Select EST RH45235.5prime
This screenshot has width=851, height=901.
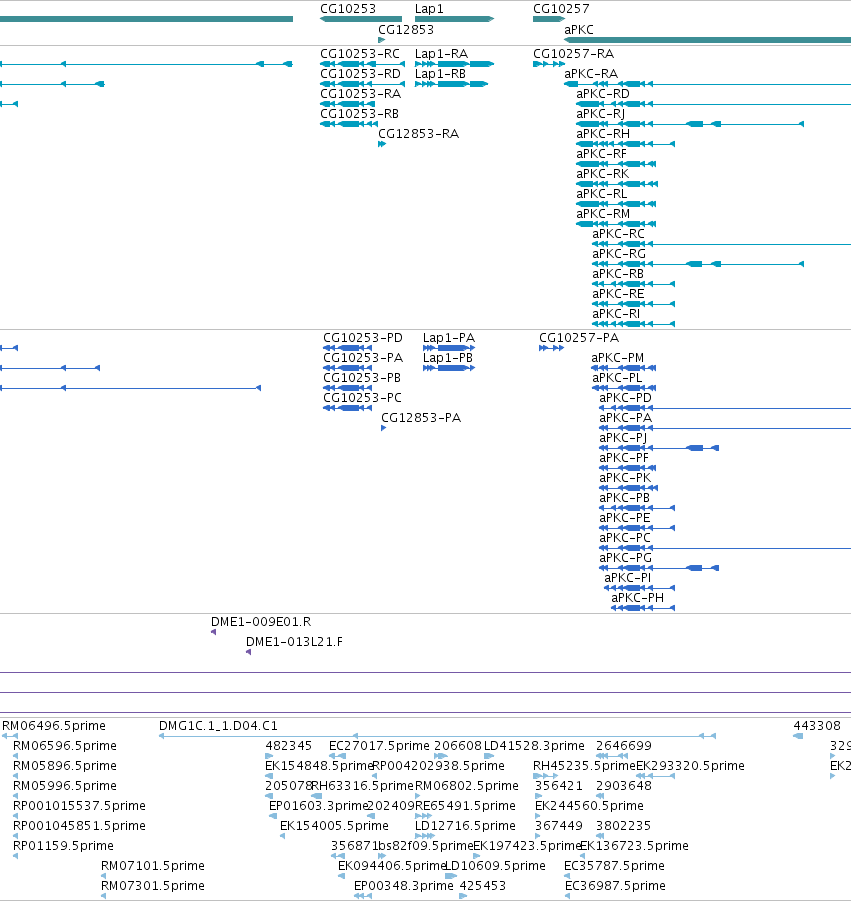pos(584,766)
